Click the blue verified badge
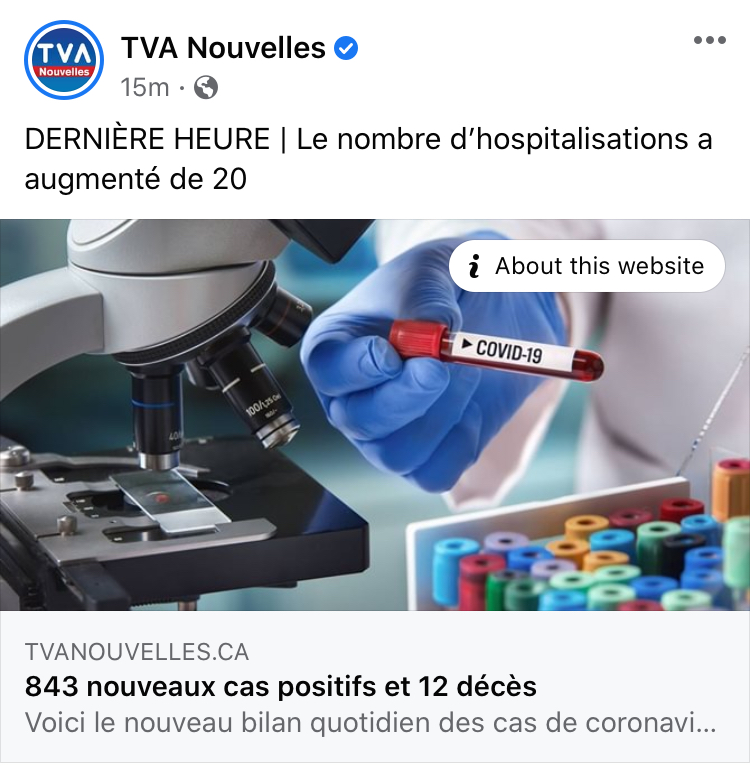Image resolution: width=750 pixels, height=767 pixels. point(346,48)
